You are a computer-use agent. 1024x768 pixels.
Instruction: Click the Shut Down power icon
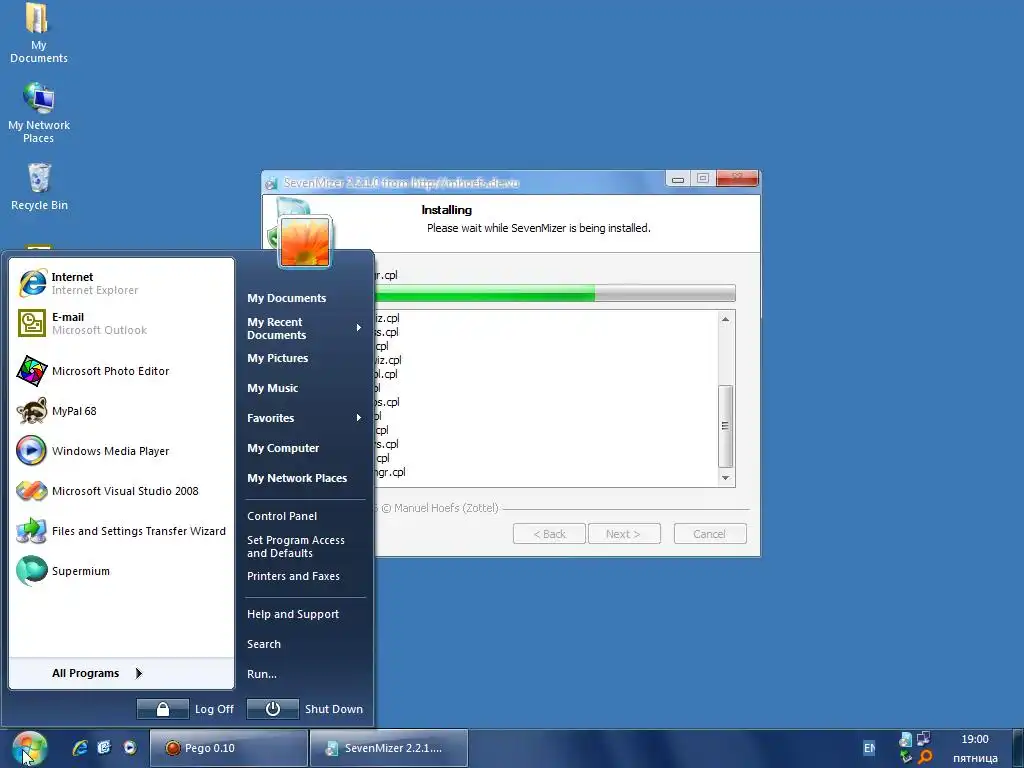[272, 709]
